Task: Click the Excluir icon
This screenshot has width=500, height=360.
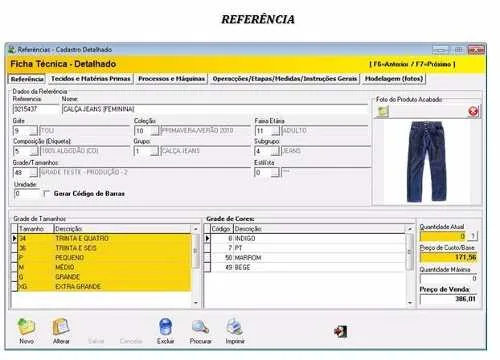Action: coord(165,327)
